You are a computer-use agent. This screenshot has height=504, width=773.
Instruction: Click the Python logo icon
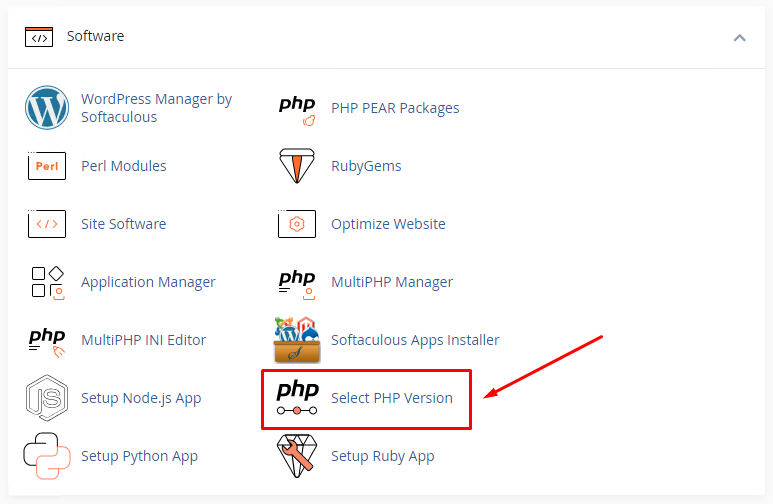pos(47,456)
